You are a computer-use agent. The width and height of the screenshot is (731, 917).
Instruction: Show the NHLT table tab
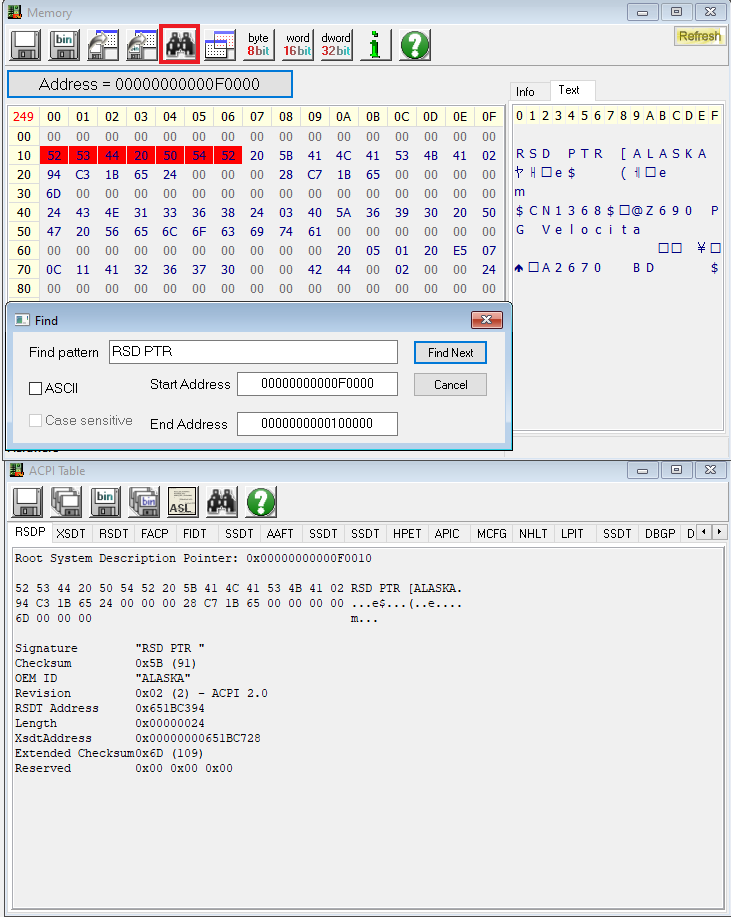click(533, 533)
